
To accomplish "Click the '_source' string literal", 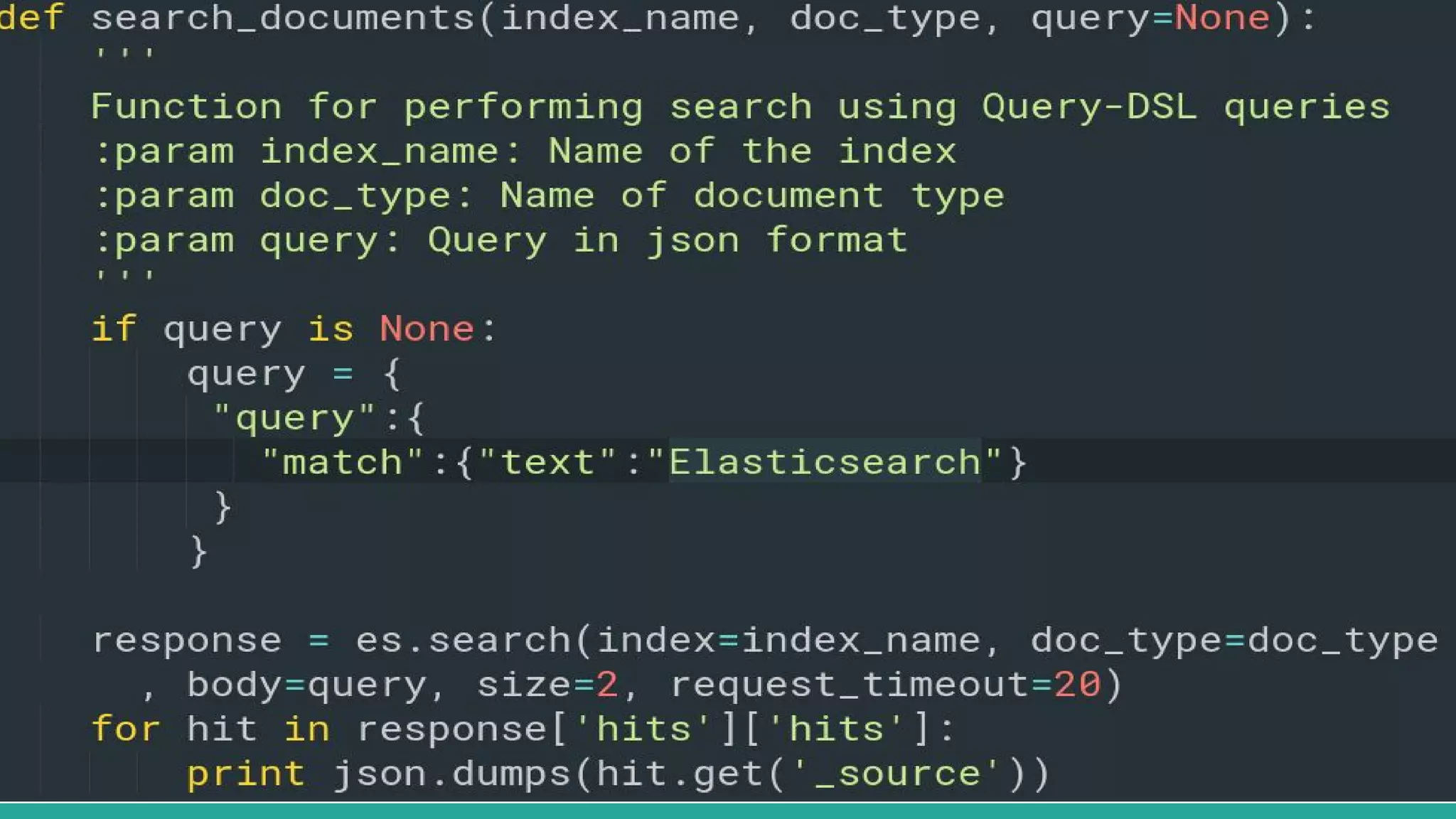I will tap(897, 774).
